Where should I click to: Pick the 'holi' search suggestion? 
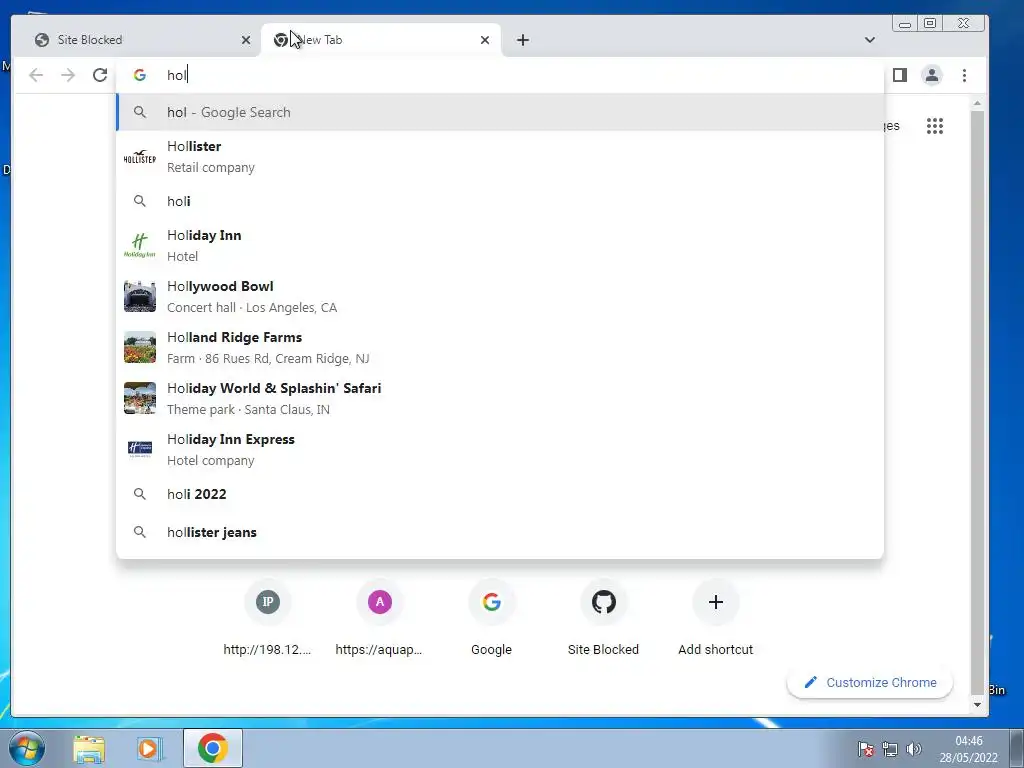(500, 201)
